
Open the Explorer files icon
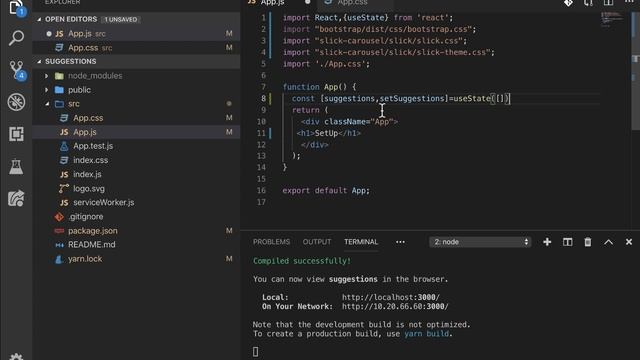(x=16, y=8)
